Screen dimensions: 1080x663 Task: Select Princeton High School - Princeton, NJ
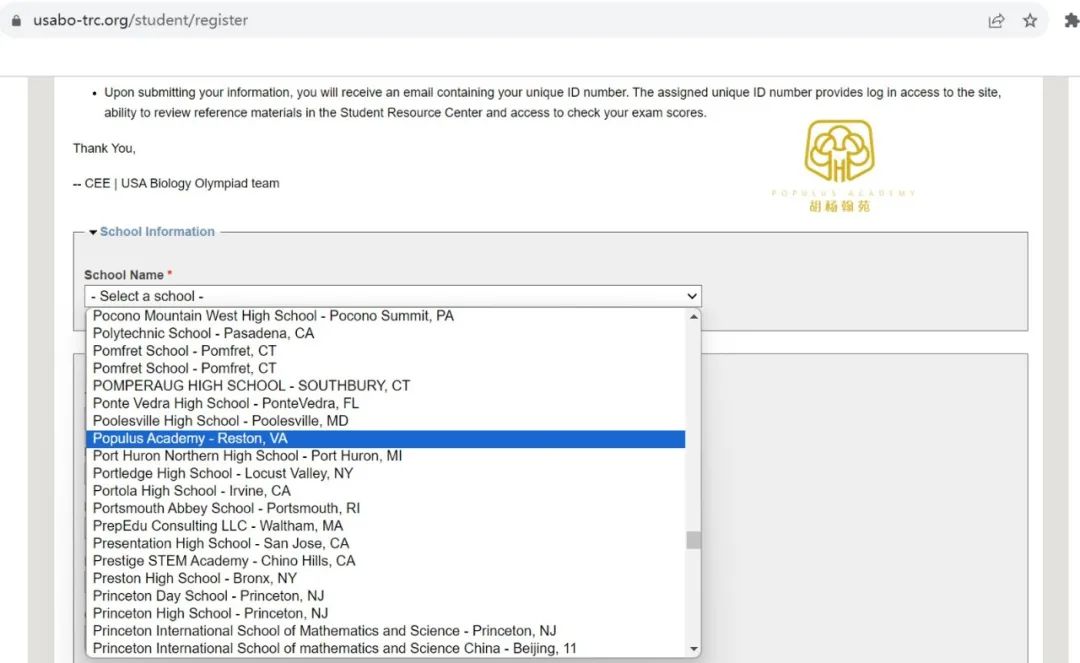coord(386,613)
